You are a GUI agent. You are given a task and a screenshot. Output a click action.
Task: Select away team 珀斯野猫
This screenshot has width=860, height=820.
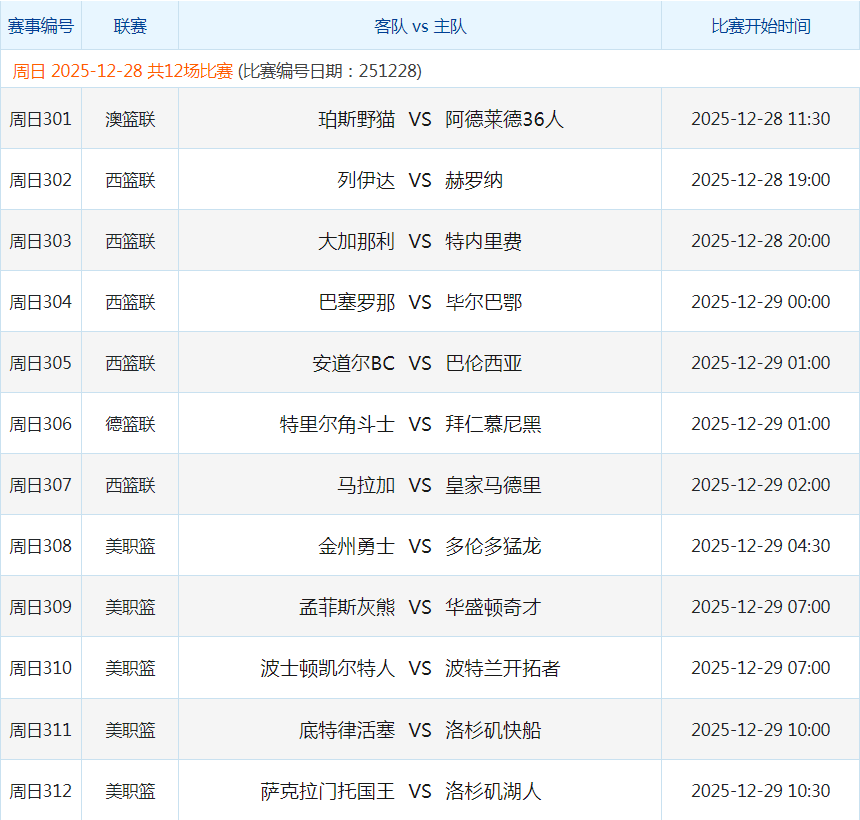pyautogui.click(x=357, y=119)
